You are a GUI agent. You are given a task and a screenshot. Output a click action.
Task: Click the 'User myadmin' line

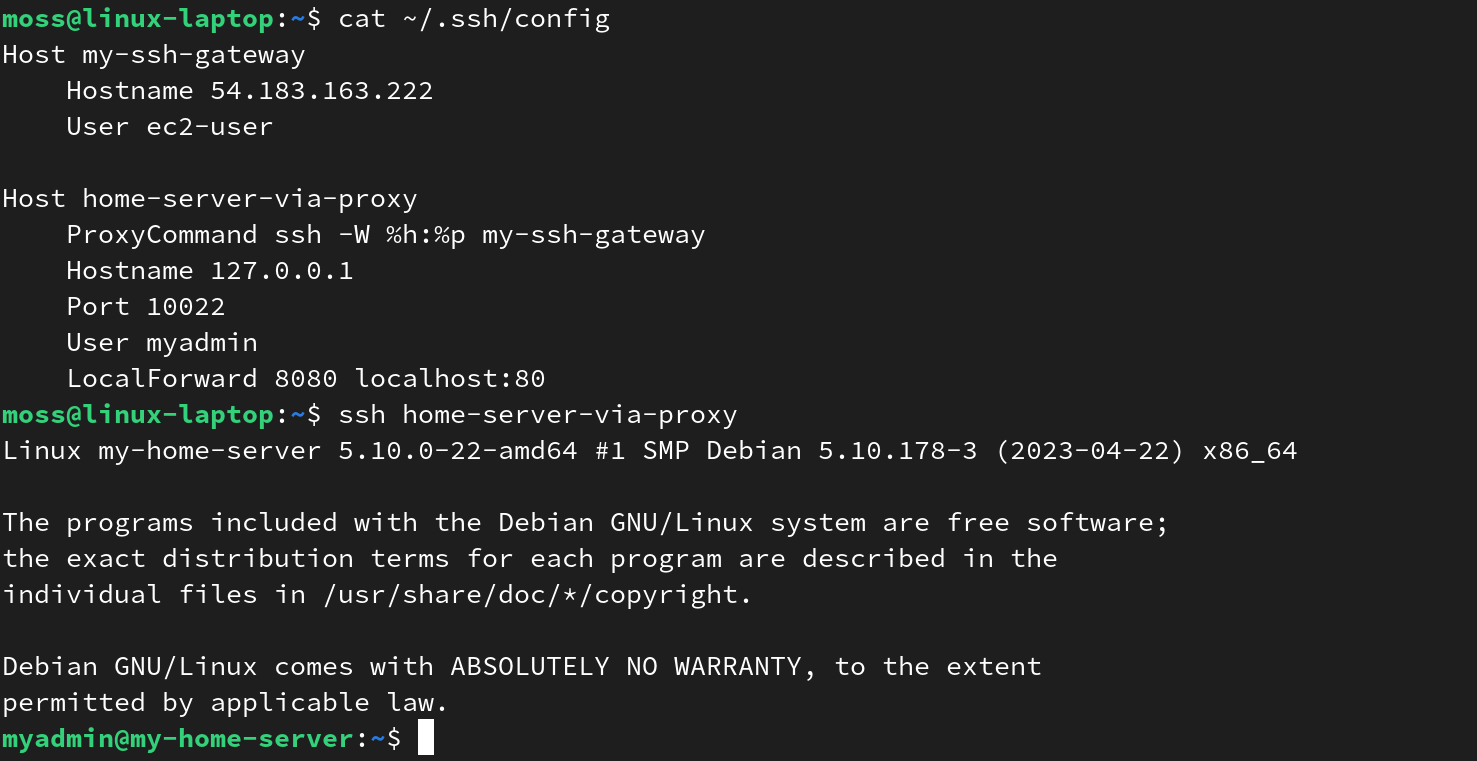tap(162, 343)
